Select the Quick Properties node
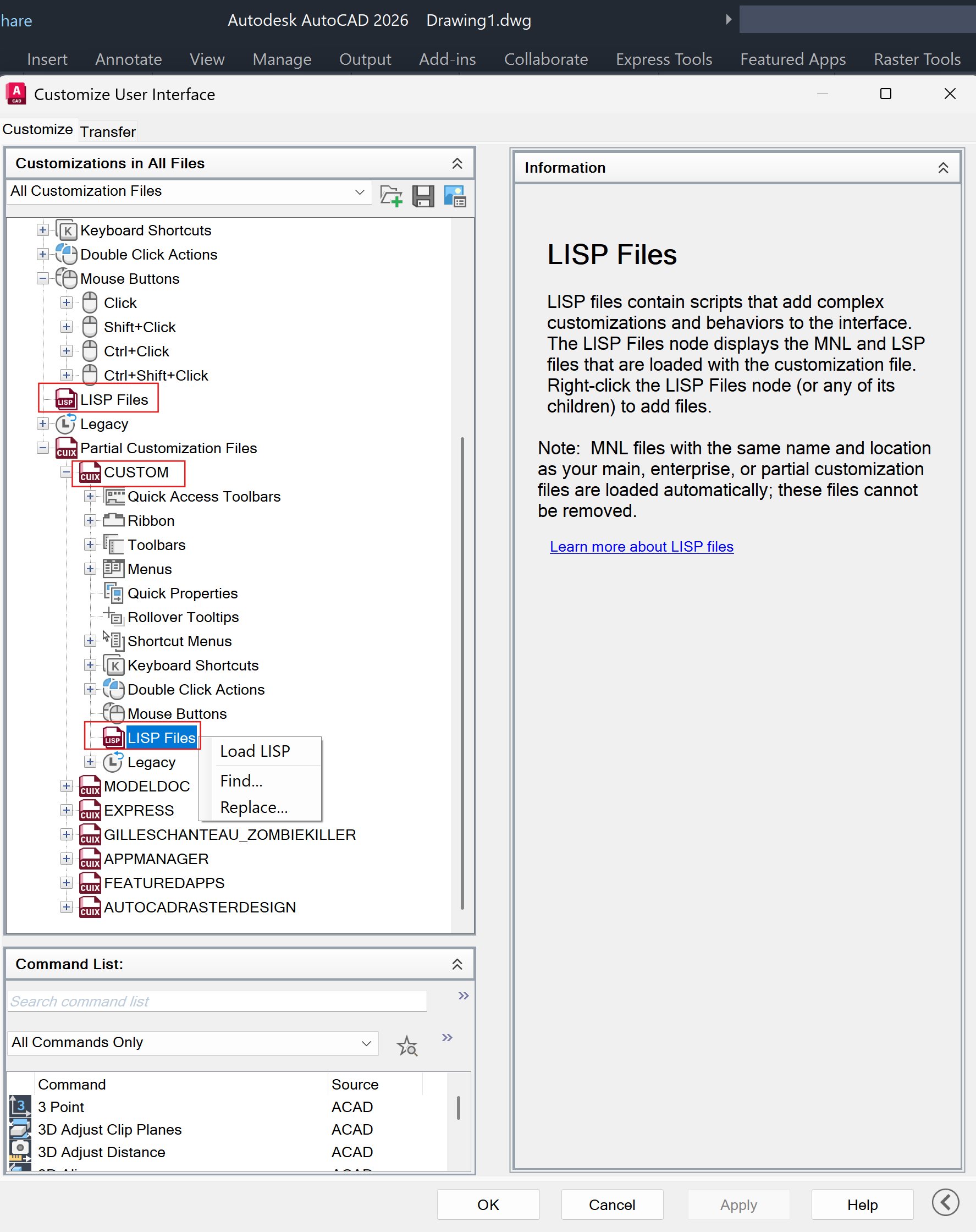 click(183, 593)
